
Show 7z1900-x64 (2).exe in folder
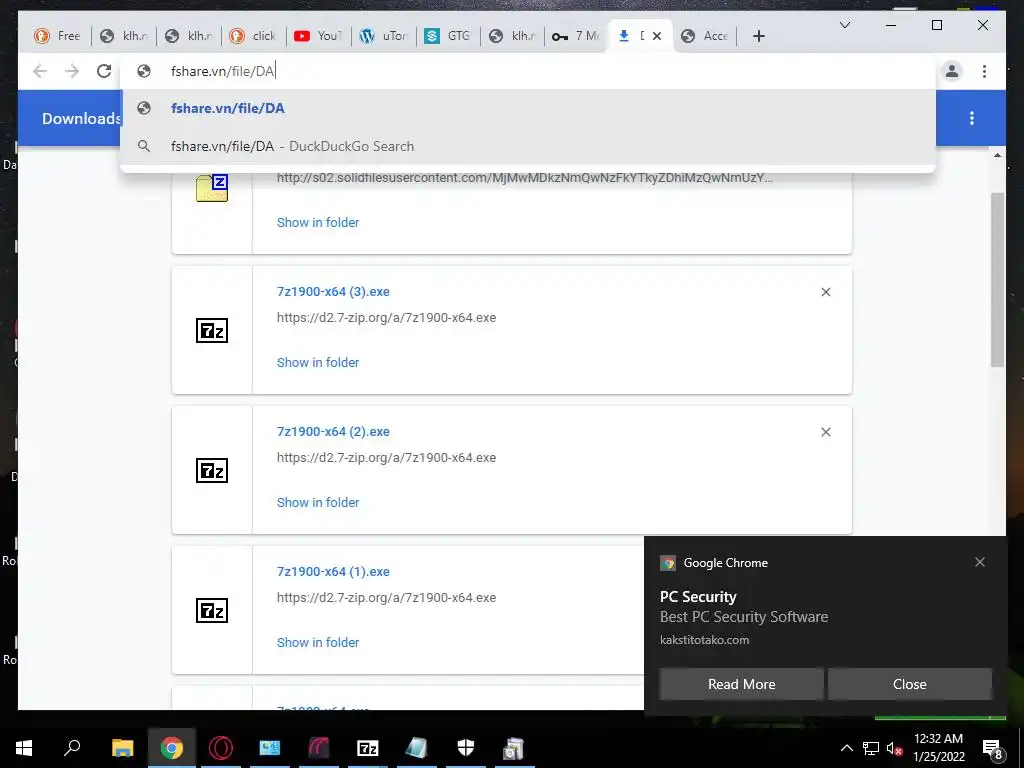pyautogui.click(x=318, y=502)
